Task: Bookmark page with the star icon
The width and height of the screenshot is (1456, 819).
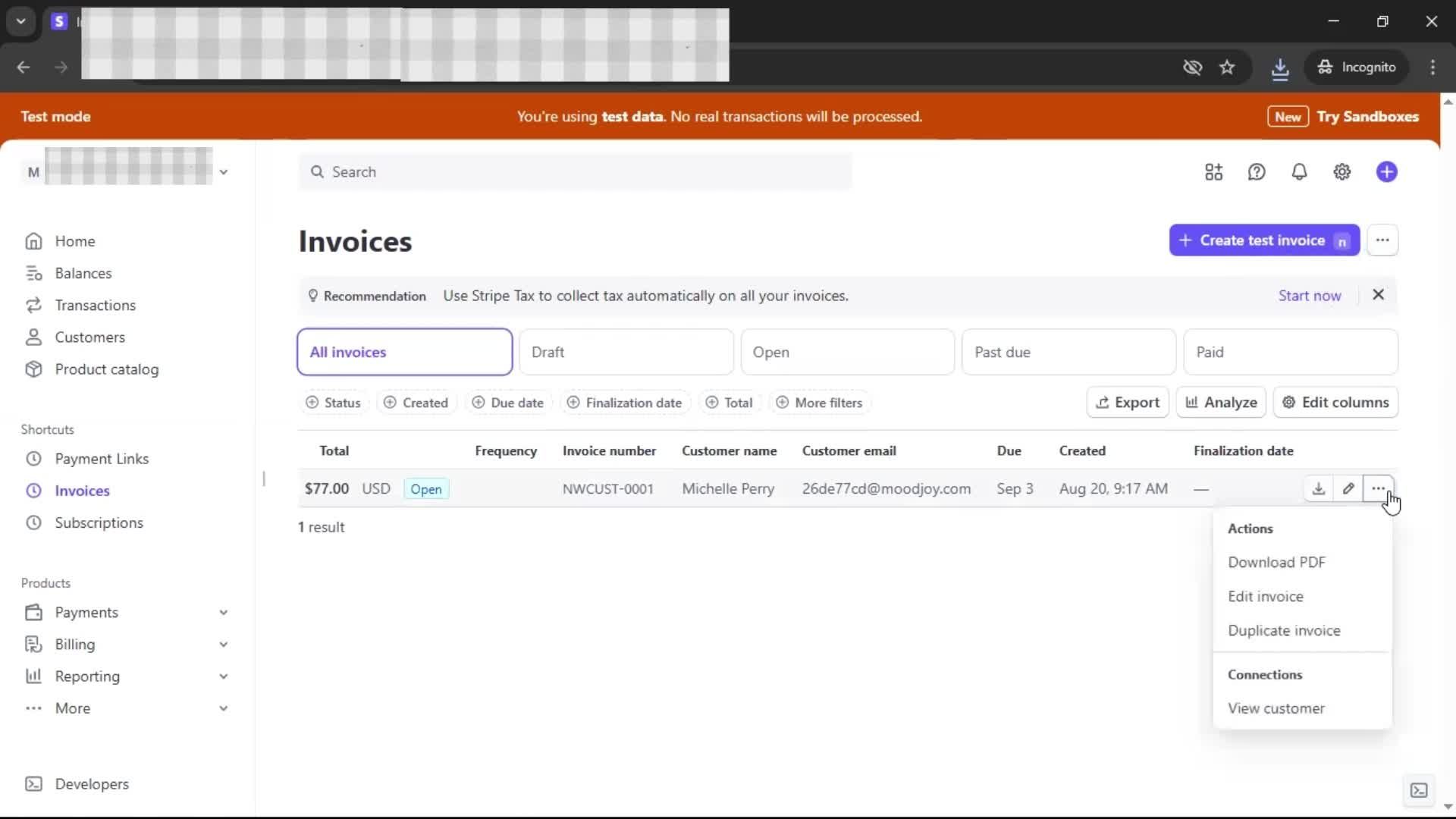Action: click(1227, 67)
